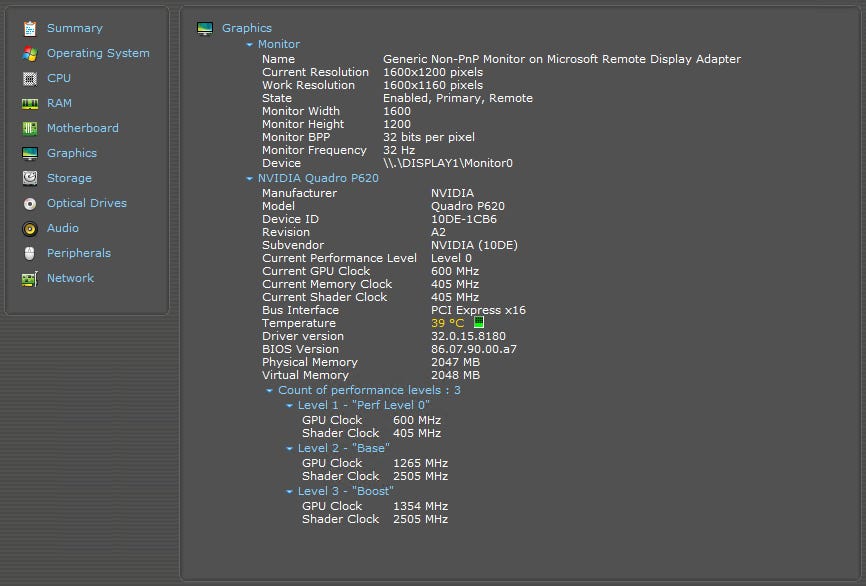Collapse Level 1 "Perf Level 0" node
Viewport: 866px width, 586px height.
coord(290,406)
